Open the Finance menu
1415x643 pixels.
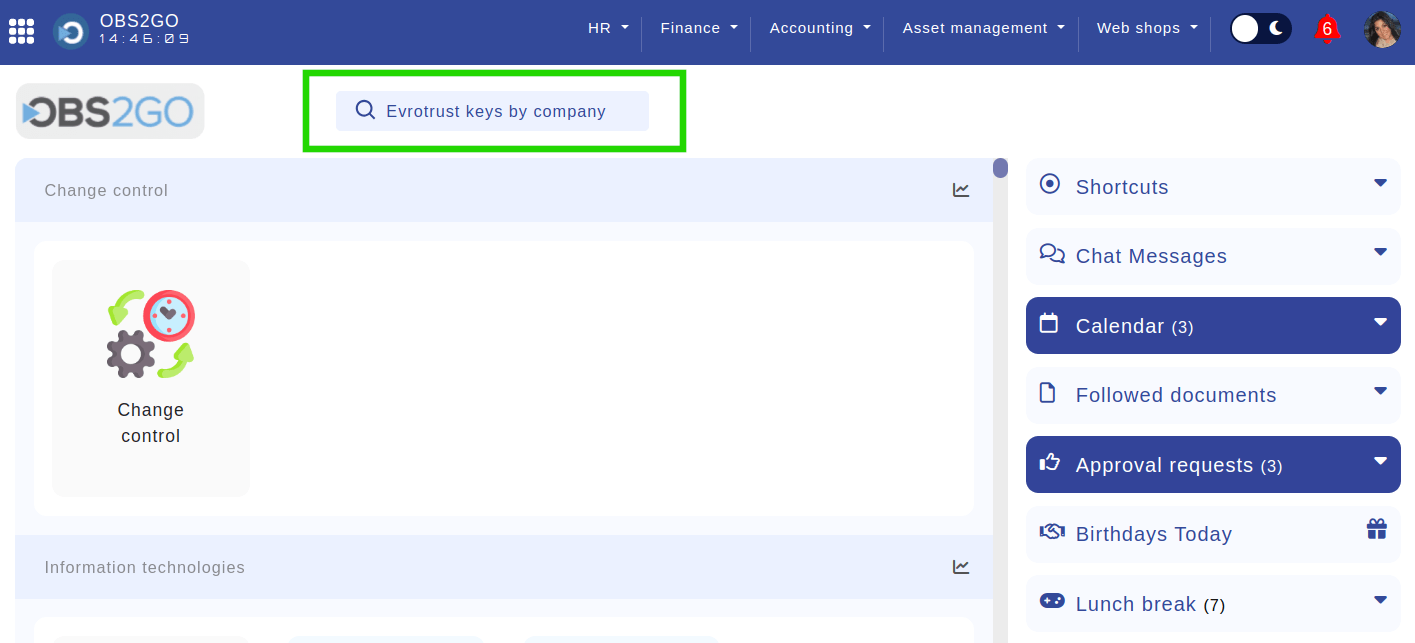click(698, 28)
